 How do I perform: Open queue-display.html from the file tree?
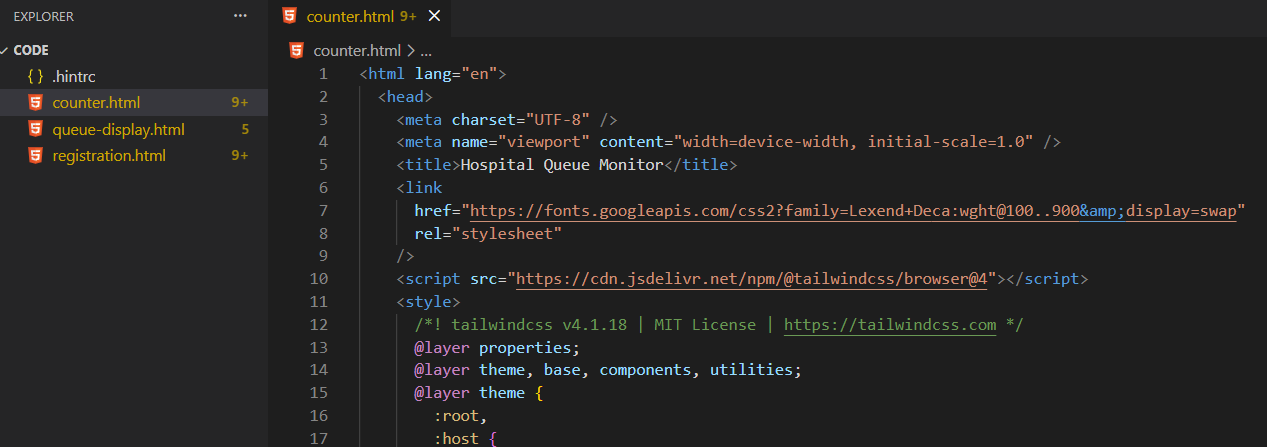[x=118, y=129]
